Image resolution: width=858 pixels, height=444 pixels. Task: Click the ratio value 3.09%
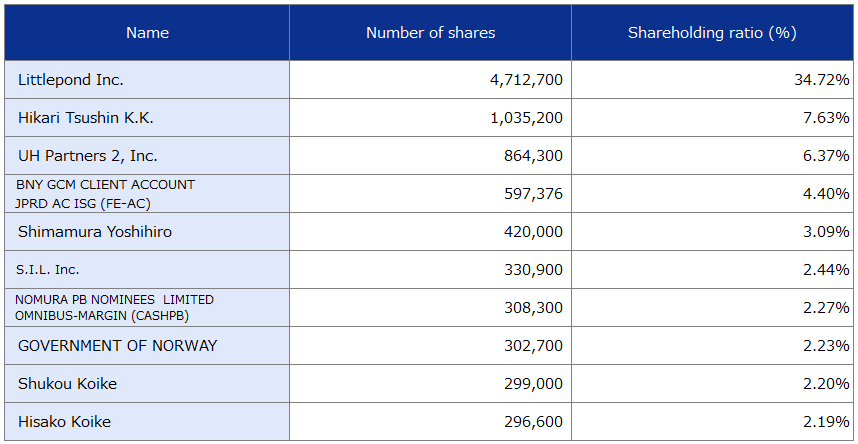tap(826, 232)
